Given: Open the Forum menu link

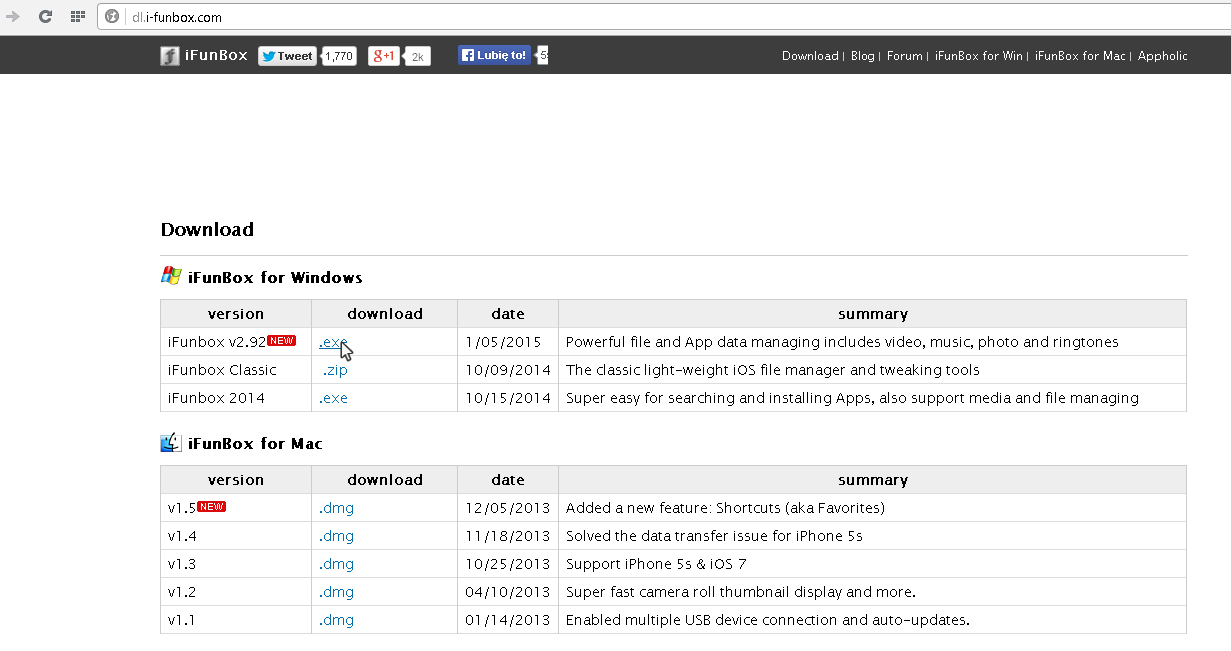Looking at the screenshot, I should 905,56.
